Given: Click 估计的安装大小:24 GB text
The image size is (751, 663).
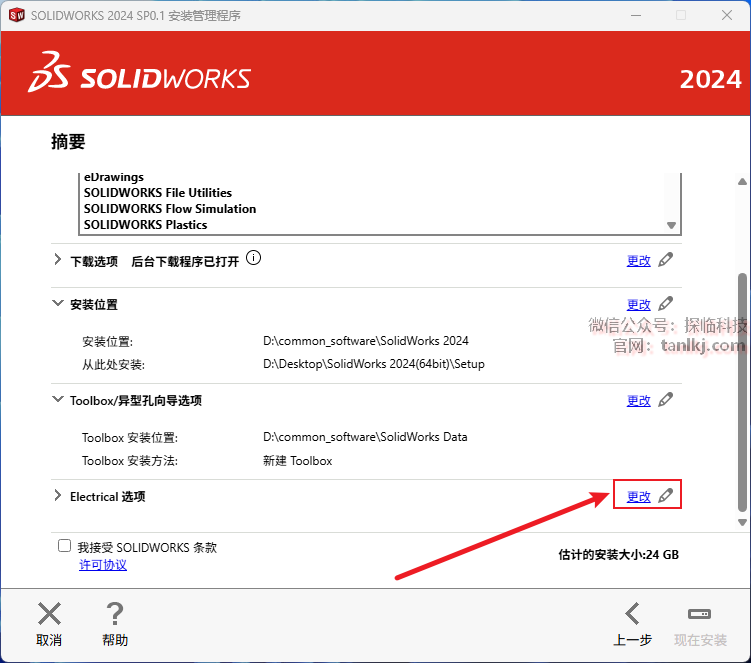Looking at the screenshot, I should pos(618,555).
